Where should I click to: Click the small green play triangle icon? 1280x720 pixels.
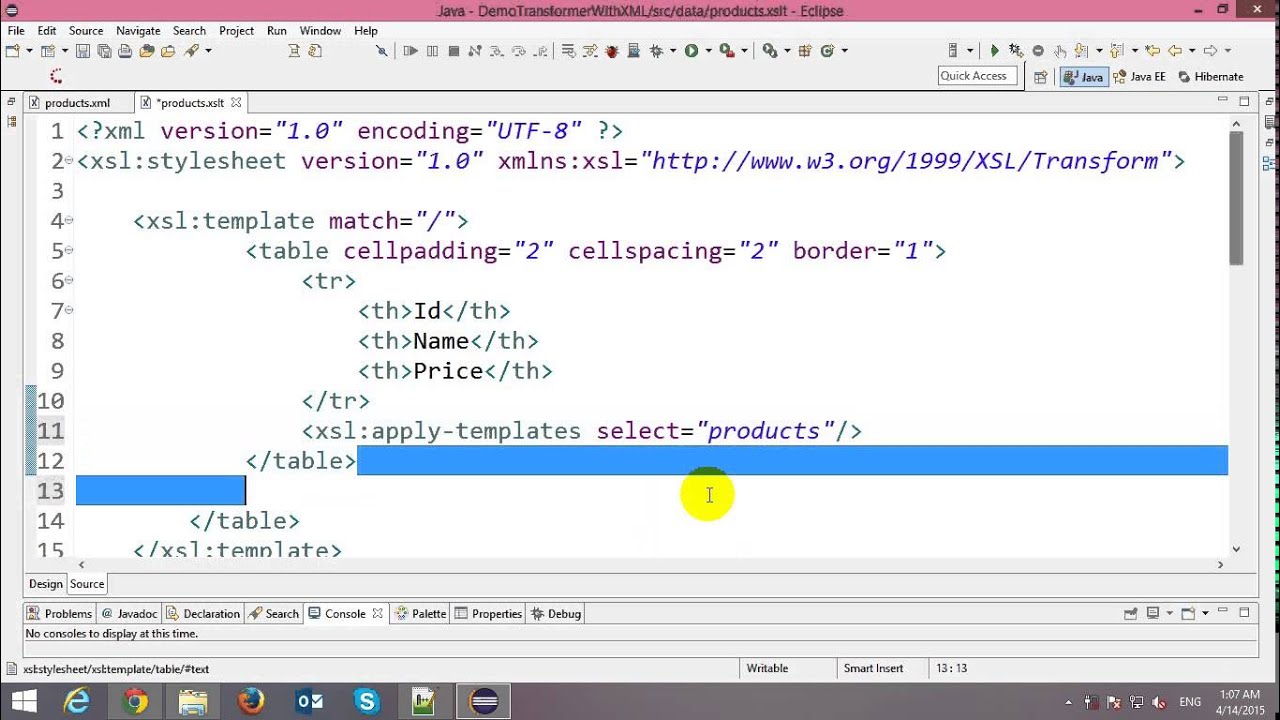click(995, 50)
